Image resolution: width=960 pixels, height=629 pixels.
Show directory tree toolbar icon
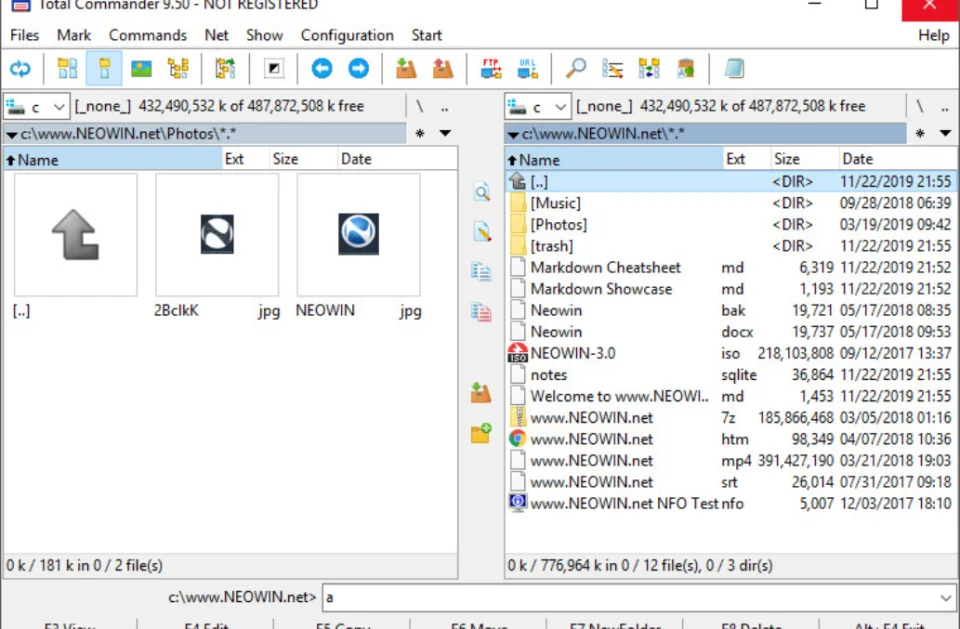pyautogui.click(x=178, y=69)
